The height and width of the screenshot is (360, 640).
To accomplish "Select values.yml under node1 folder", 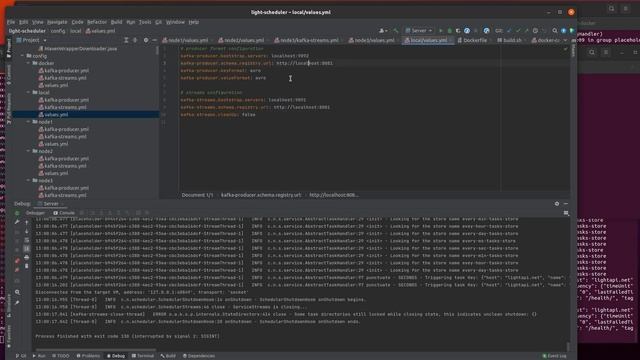I will [53, 144].
